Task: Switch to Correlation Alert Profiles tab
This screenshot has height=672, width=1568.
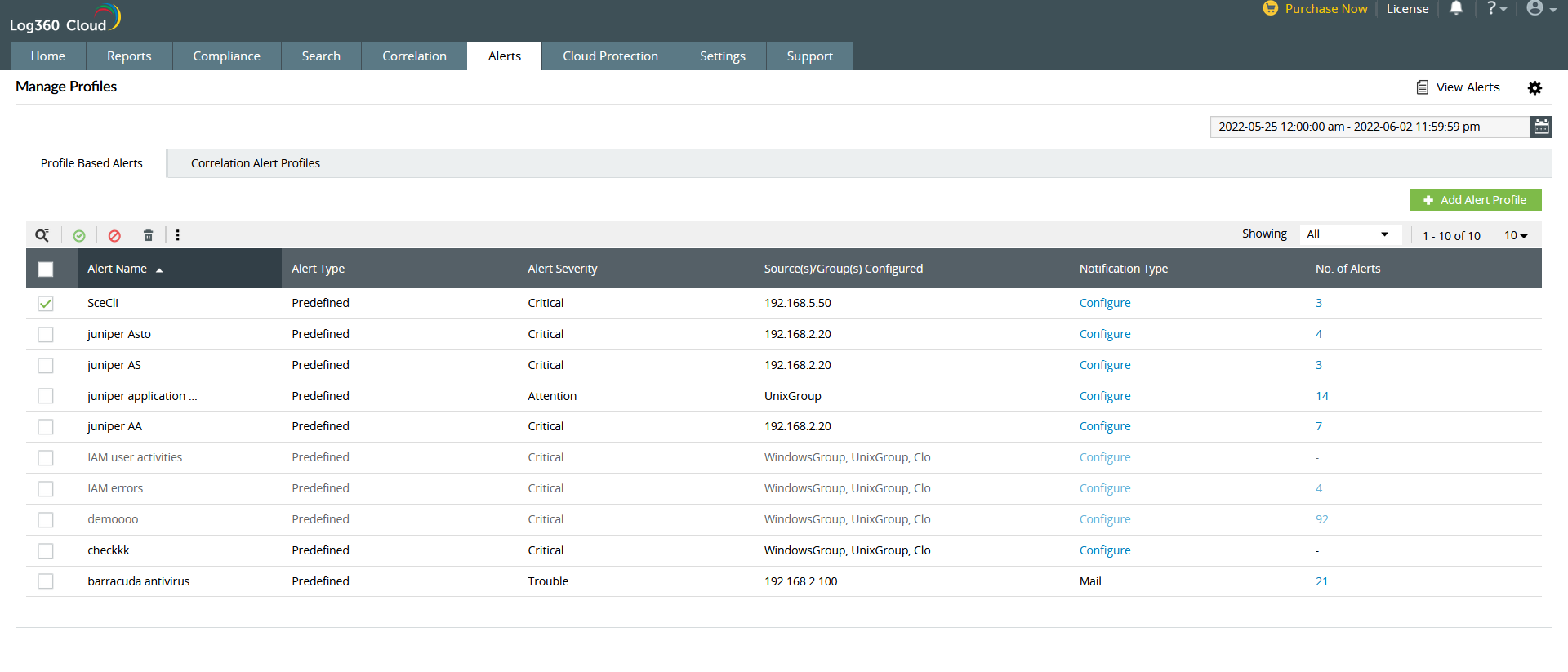Action: pos(256,163)
